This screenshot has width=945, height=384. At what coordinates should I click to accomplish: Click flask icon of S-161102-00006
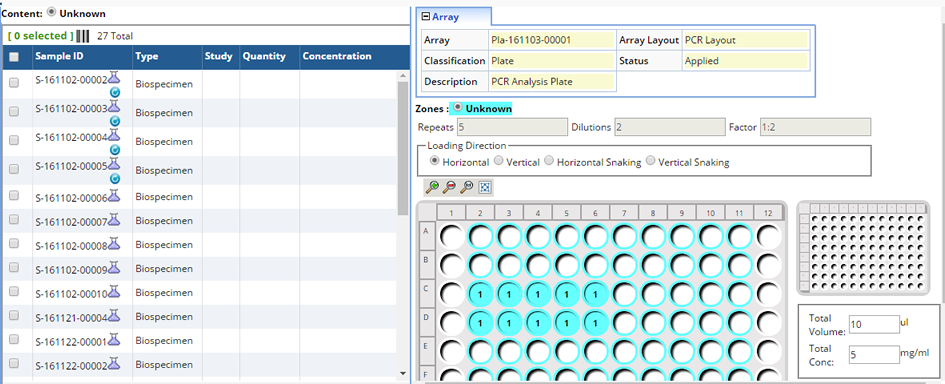114,195
